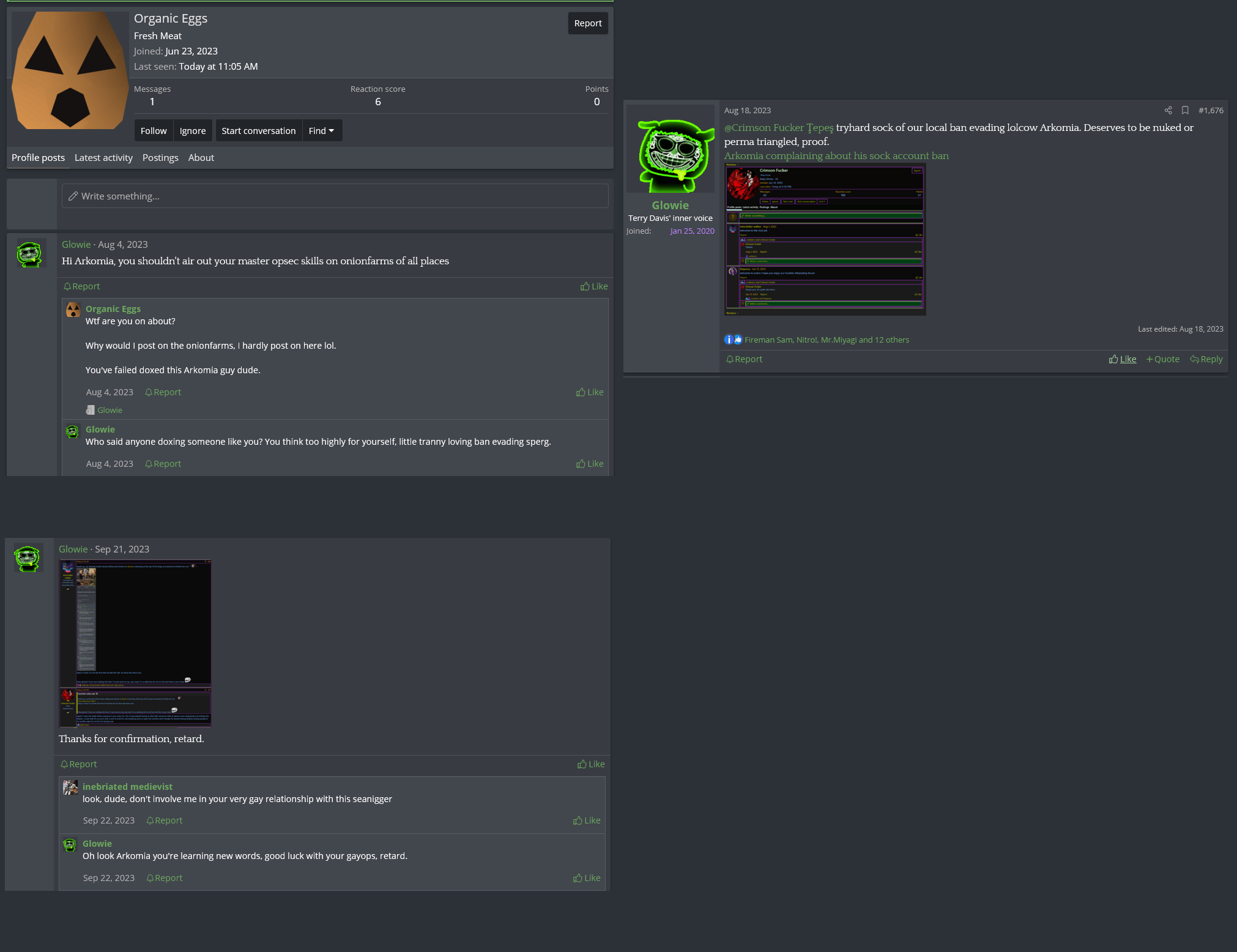
Task: Click reaction icons beside Fireman Sam names
Action: coord(733,340)
